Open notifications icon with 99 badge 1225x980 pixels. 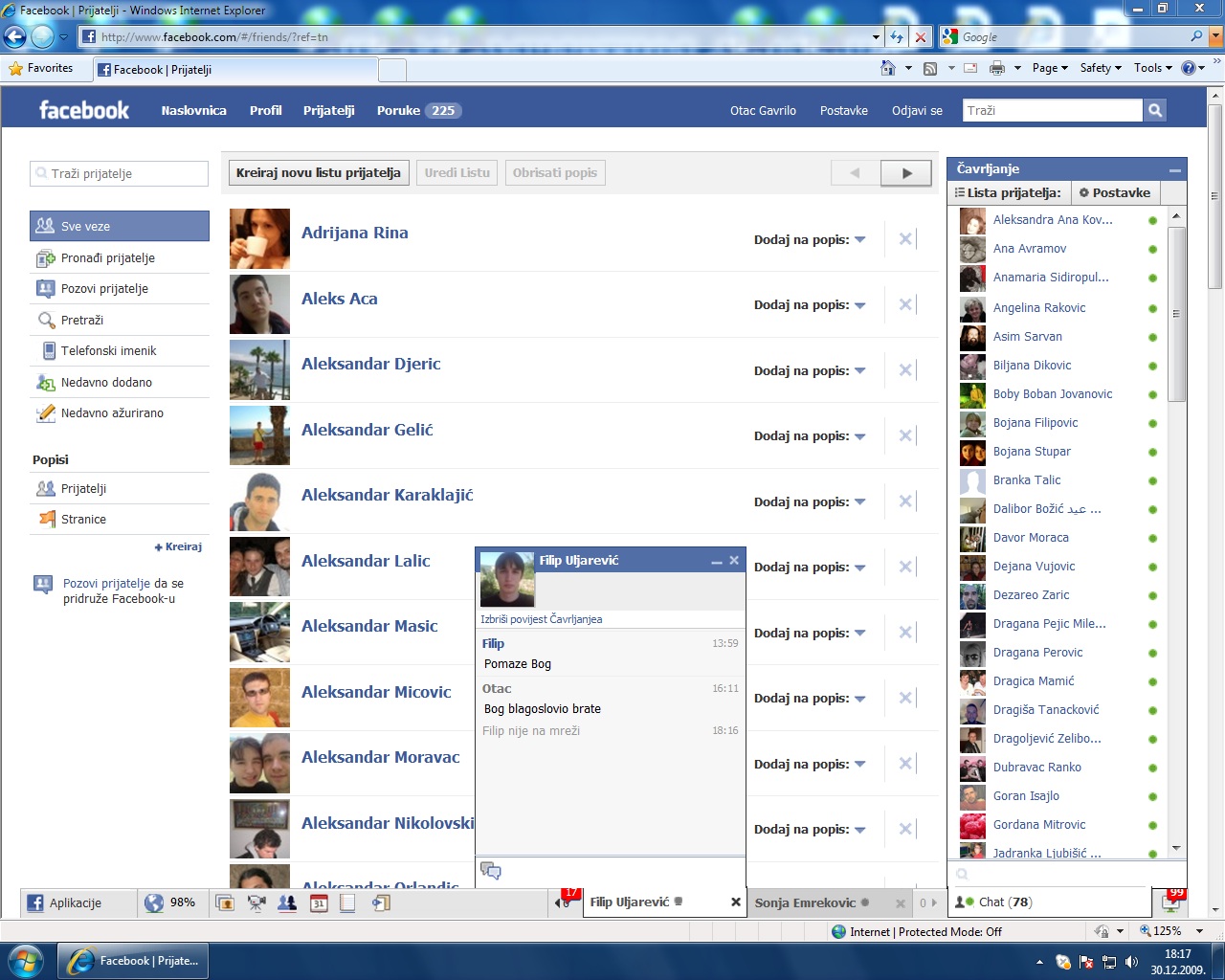click(x=1171, y=902)
